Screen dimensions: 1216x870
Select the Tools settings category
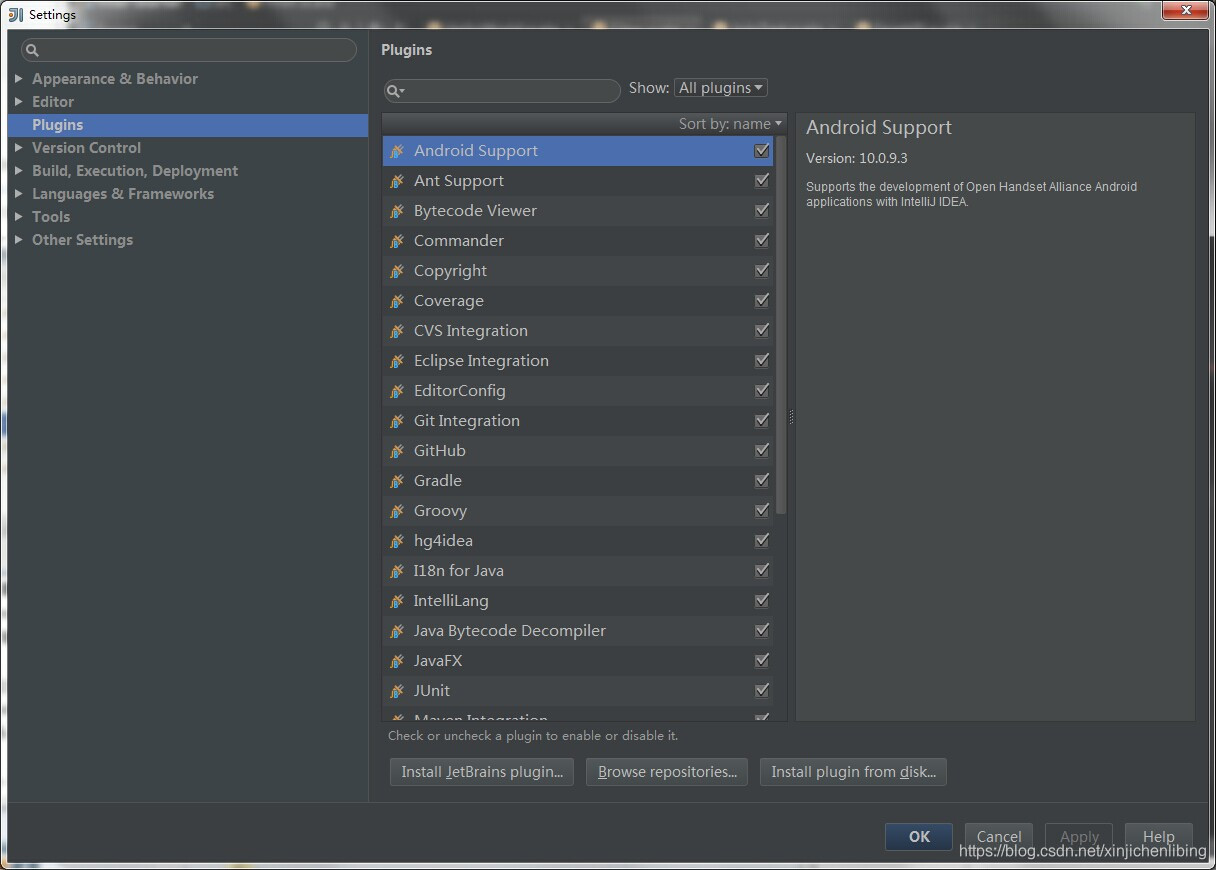click(x=51, y=217)
